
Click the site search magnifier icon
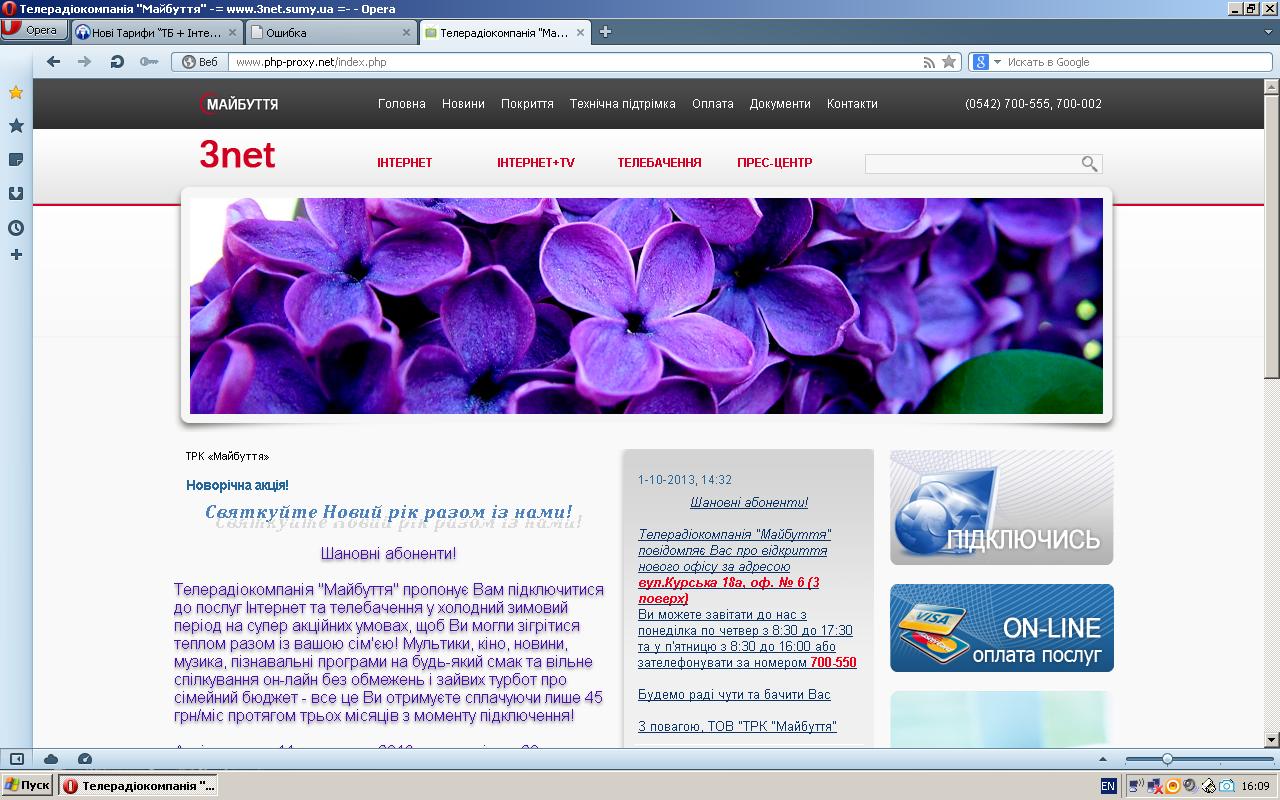(x=1089, y=164)
